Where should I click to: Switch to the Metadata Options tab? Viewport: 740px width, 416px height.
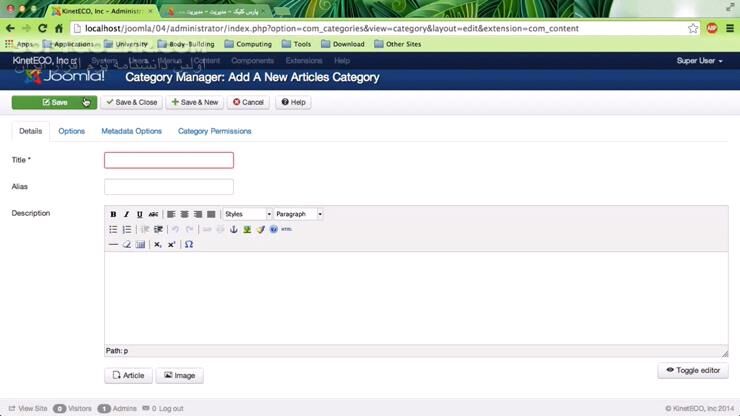coord(131,131)
